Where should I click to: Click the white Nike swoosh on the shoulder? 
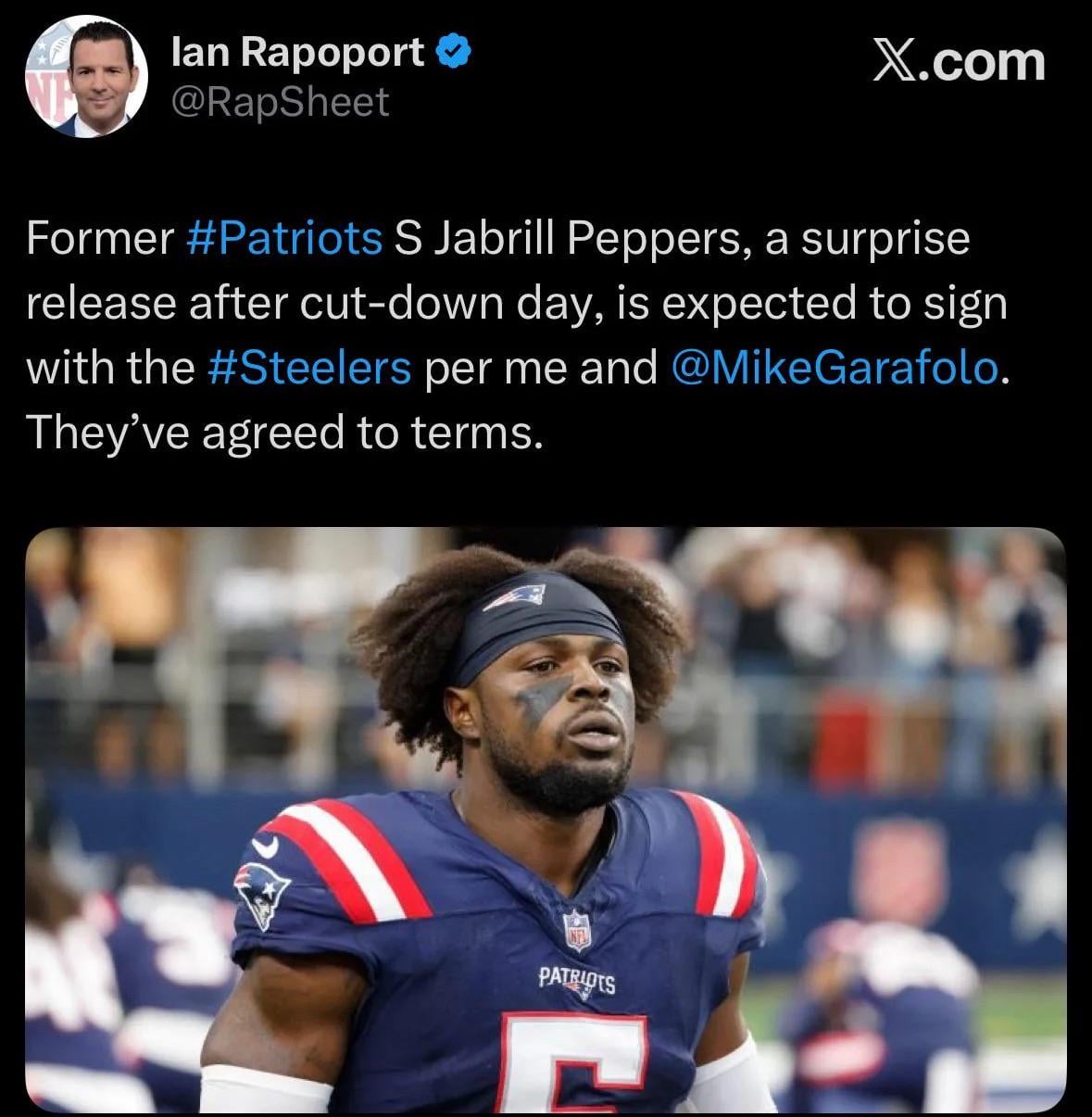(266, 847)
